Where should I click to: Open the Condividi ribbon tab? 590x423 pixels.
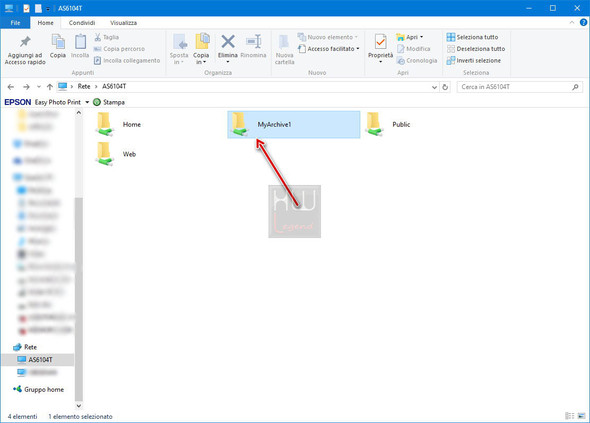click(x=82, y=23)
